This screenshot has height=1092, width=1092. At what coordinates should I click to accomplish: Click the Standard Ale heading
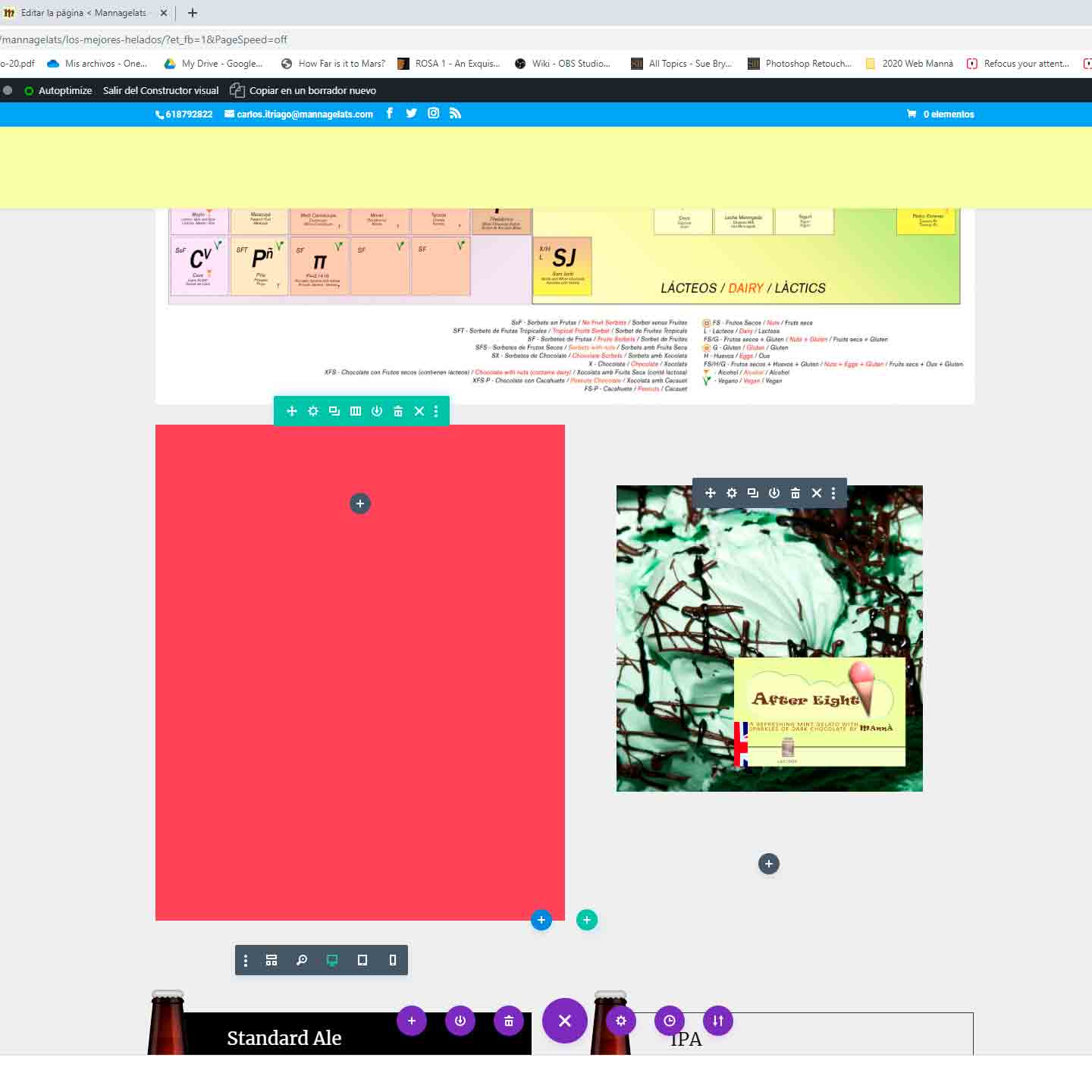click(x=284, y=1037)
